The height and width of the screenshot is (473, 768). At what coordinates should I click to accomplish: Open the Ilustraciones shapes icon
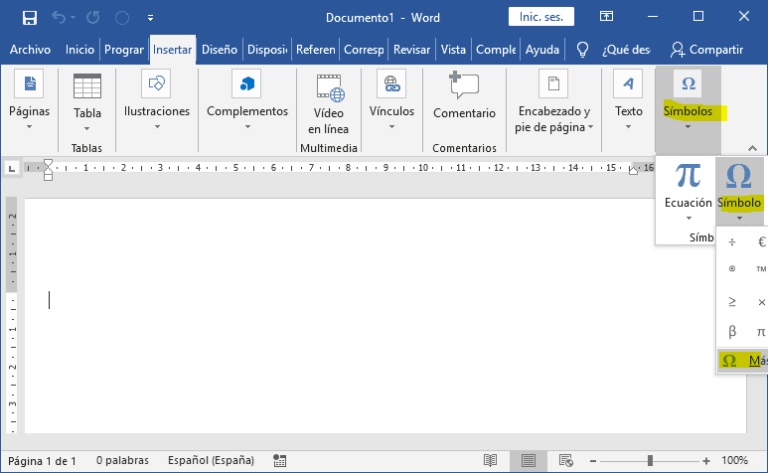[156, 84]
